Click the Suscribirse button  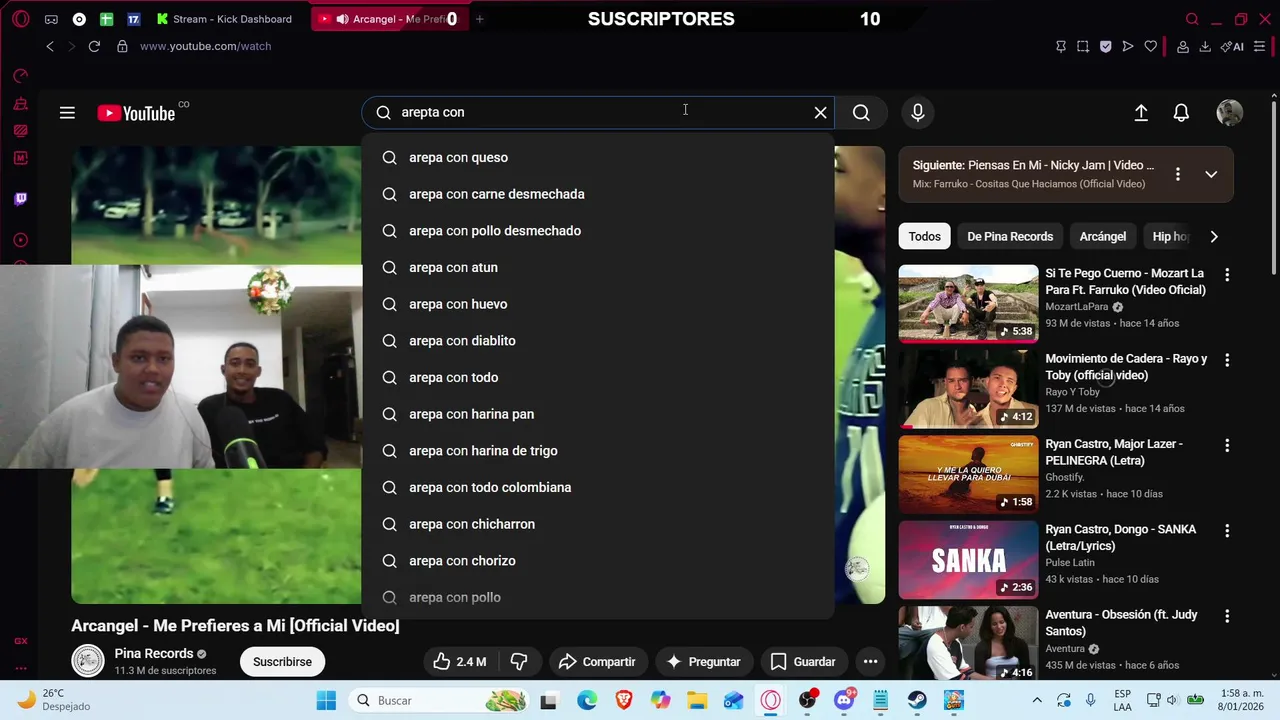point(282,662)
